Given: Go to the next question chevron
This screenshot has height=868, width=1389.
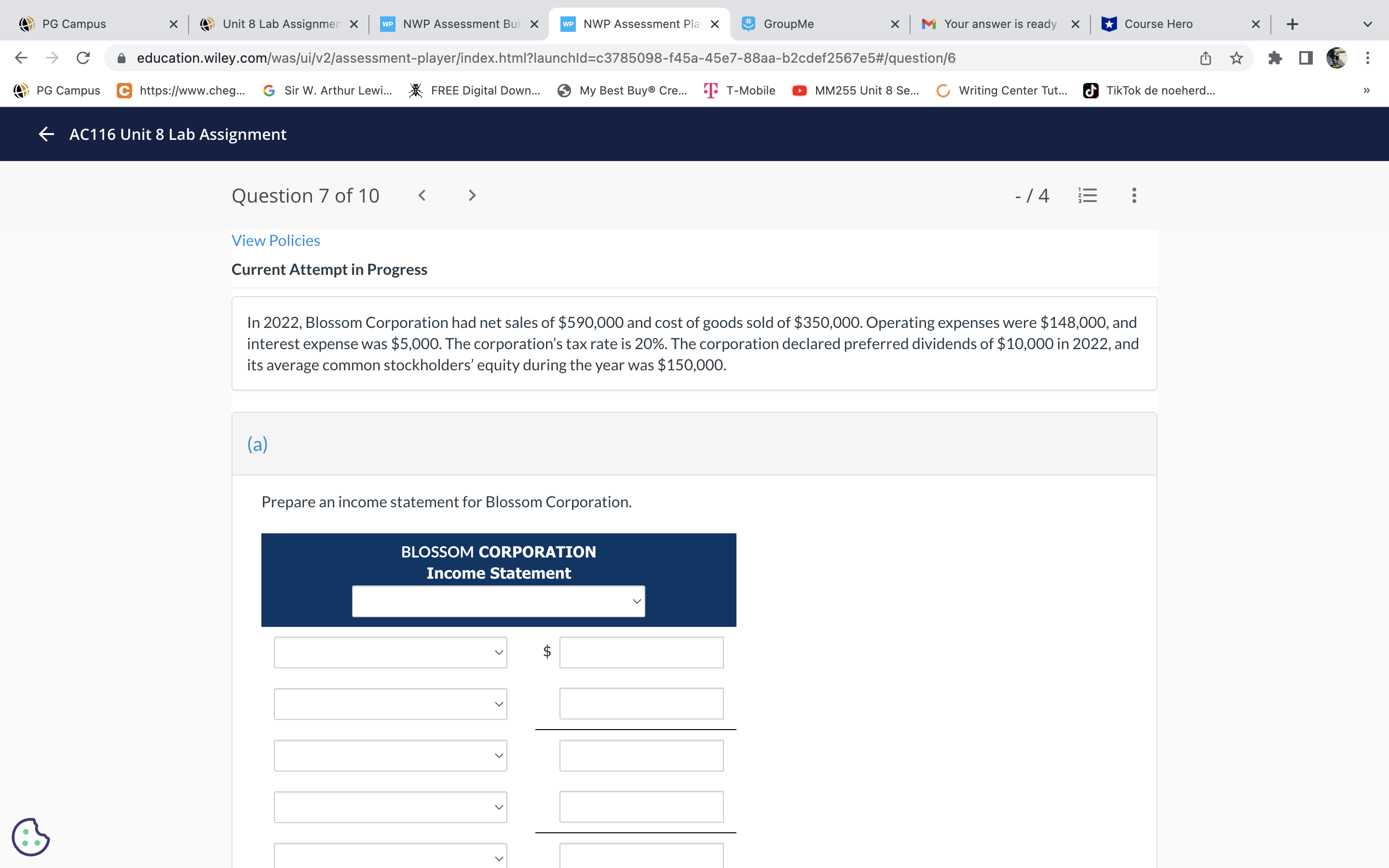Looking at the screenshot, I should [x=472, y=196].
